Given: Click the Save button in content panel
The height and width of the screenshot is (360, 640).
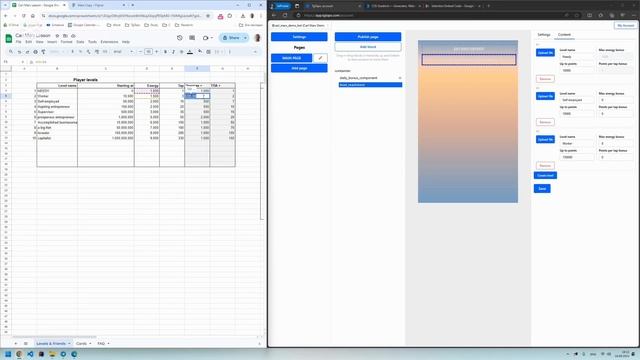Looking at the screenshot, I should coord(542,189).
